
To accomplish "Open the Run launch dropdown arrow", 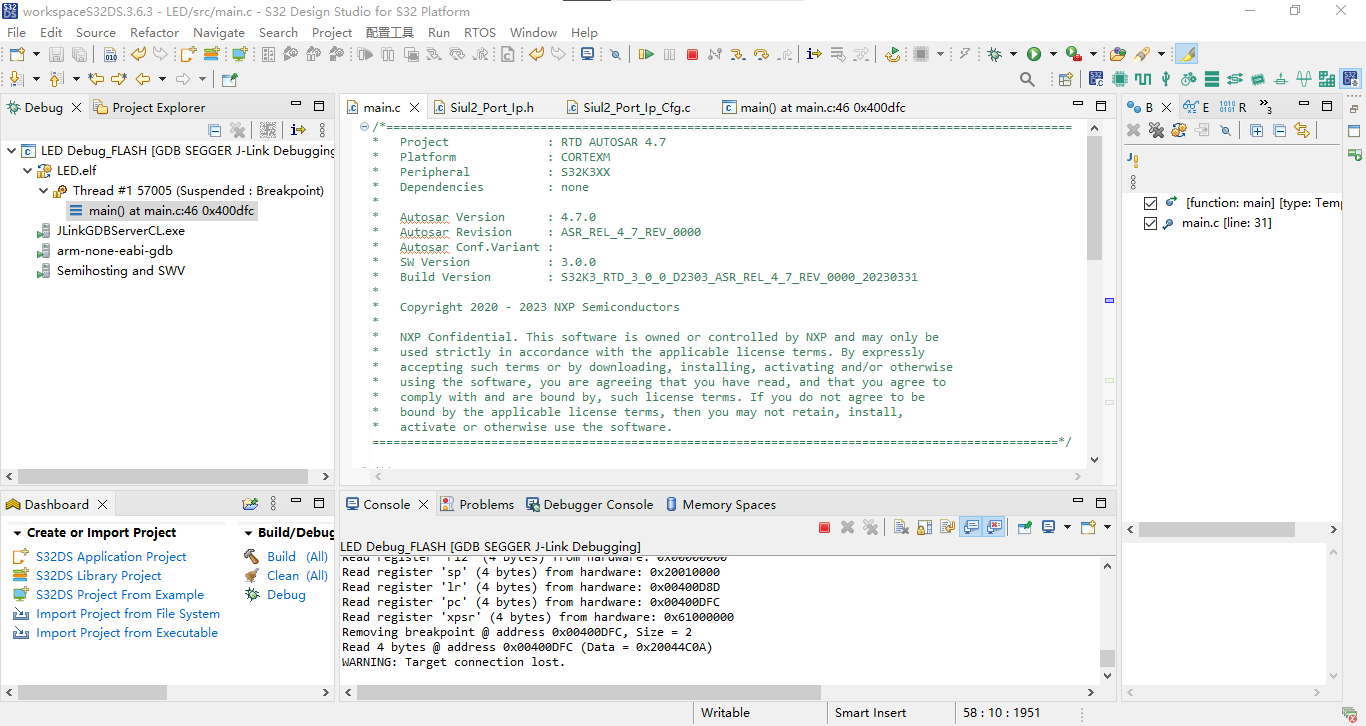I will tap(1052, 54).
